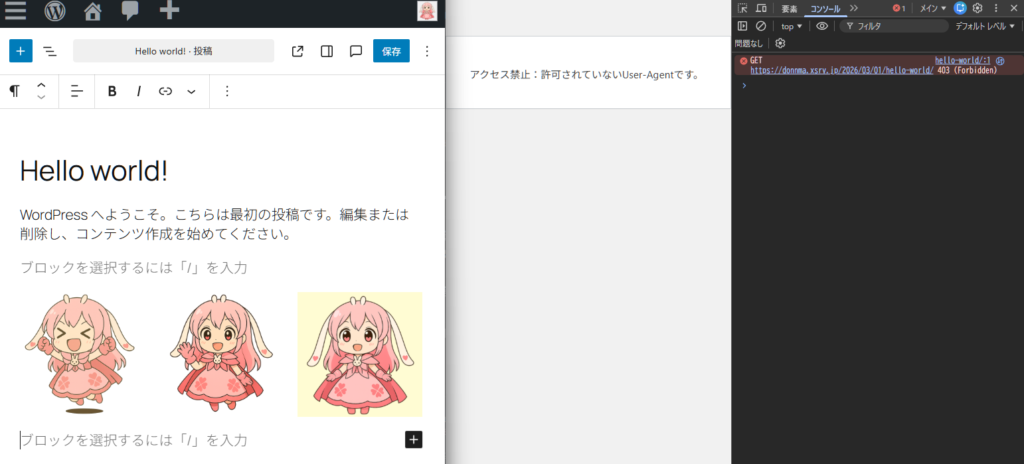
Task: Toggle the device toolbar in DevTools
Action: [761, 8]
